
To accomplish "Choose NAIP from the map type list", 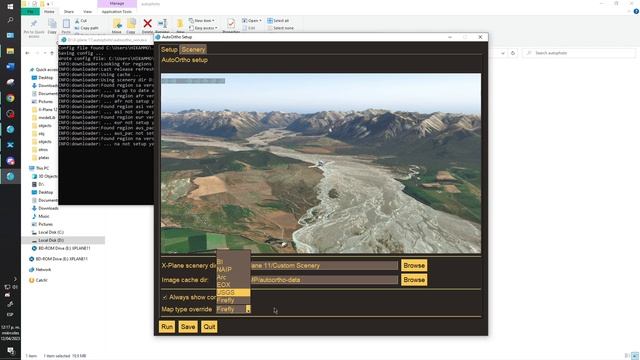I will (233, 269).
